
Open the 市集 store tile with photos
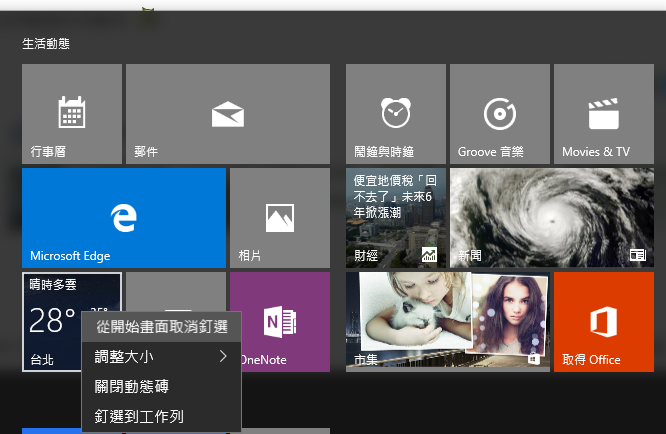(448, 322)
